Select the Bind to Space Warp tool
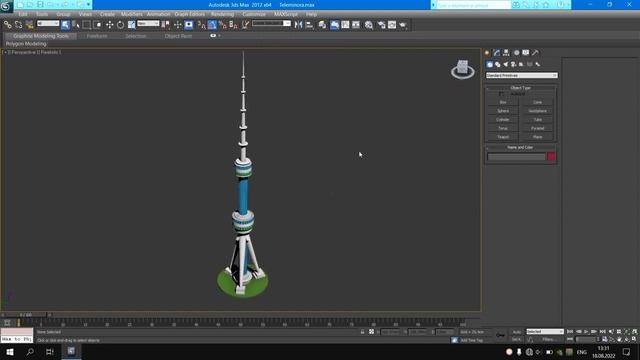 pyautogui.click(x=29, y=25)
